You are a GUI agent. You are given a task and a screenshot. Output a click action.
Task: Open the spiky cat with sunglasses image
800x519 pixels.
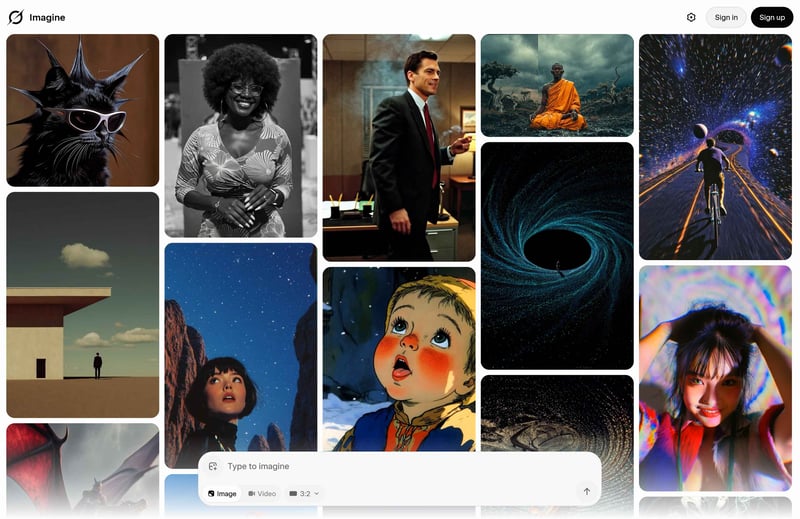tap(83, 110)
